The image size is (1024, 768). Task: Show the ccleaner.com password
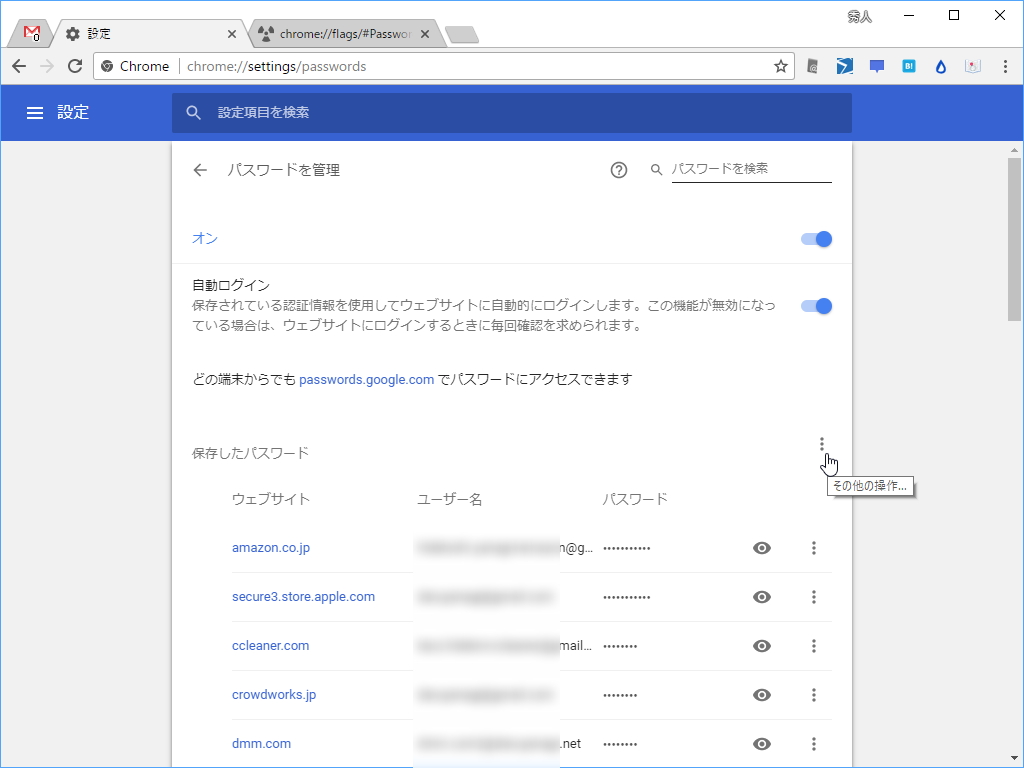(761, 646)
